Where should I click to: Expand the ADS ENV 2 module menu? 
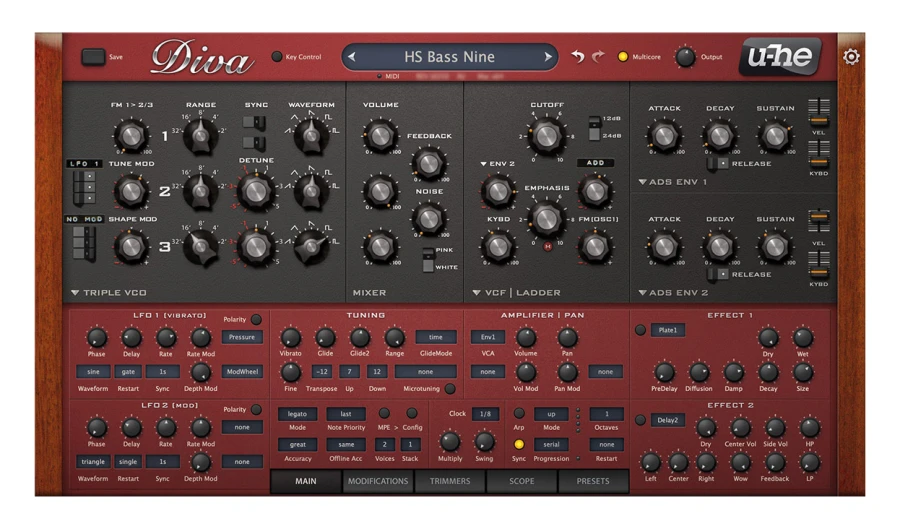point(673,293)
